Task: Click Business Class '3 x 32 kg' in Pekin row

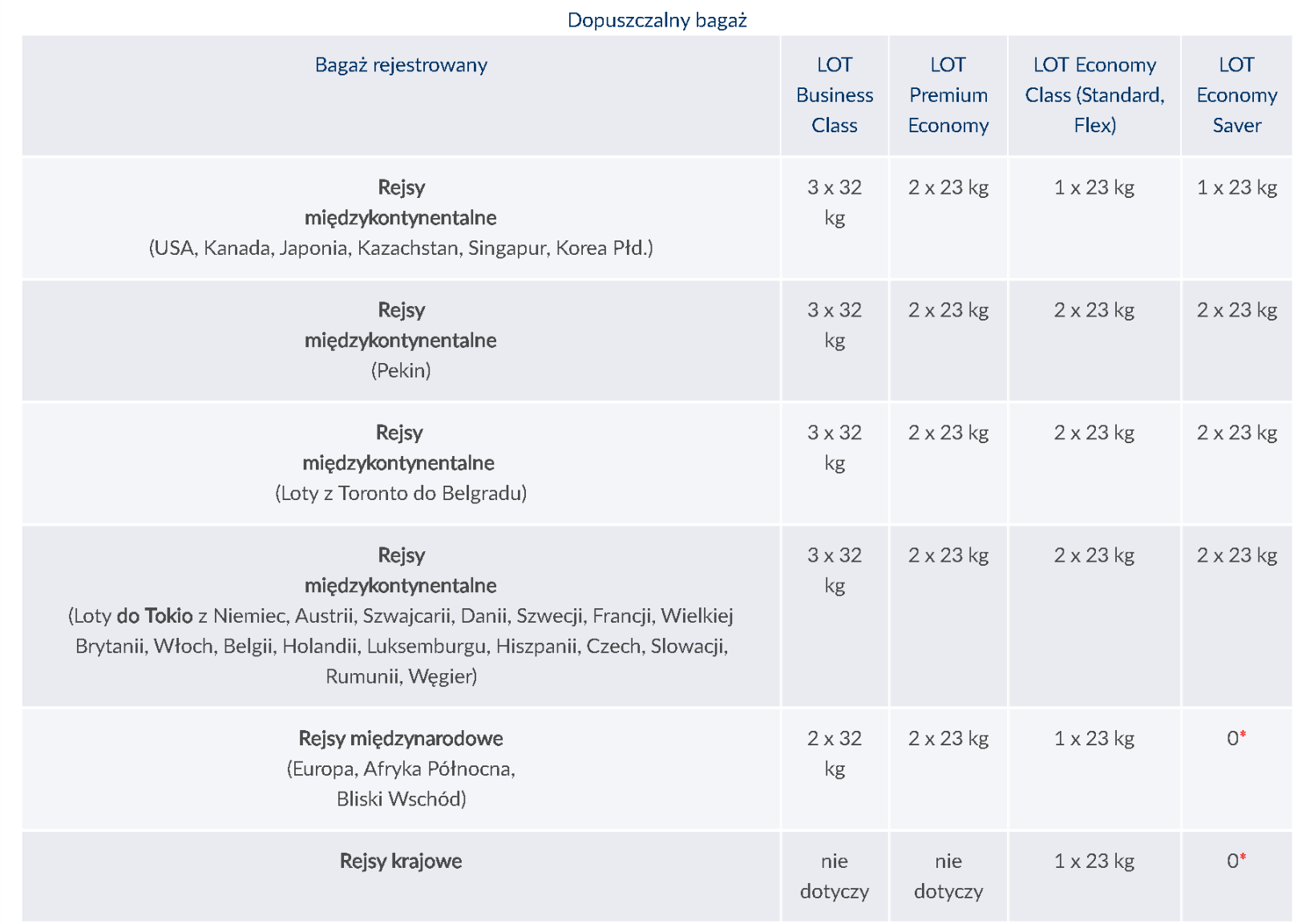Action: (834, 325)
